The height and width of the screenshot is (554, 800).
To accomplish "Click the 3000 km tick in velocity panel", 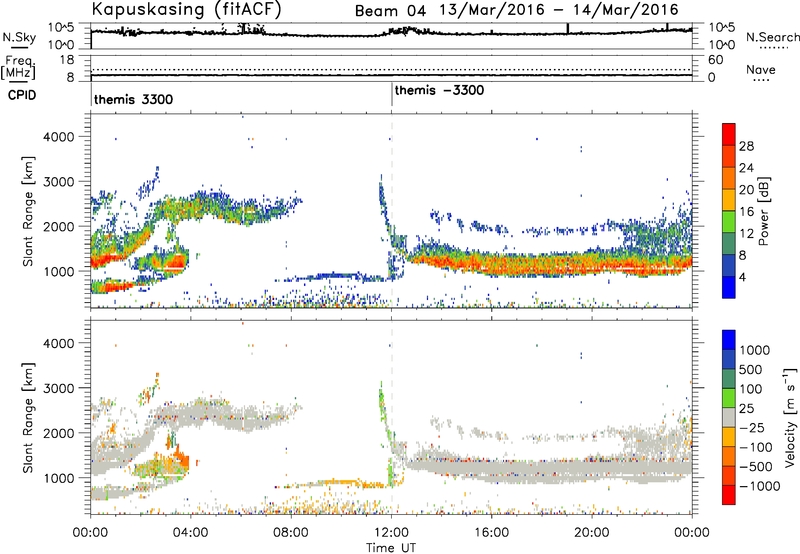I will pos(59,388).
